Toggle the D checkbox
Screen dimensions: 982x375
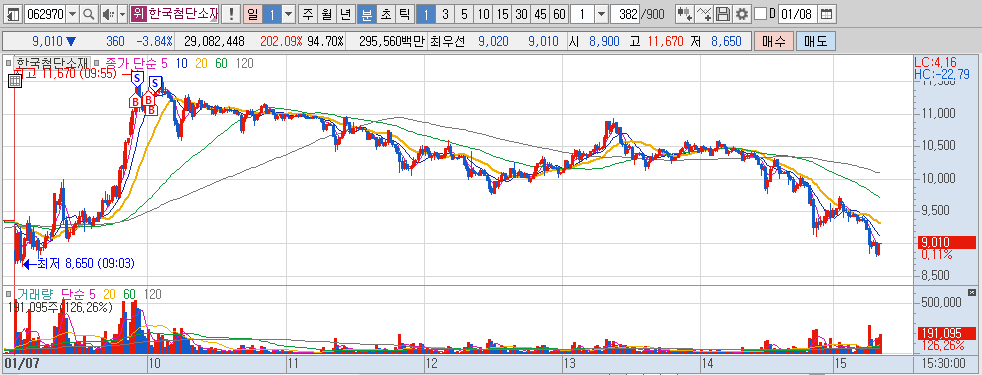click(760, 13)
